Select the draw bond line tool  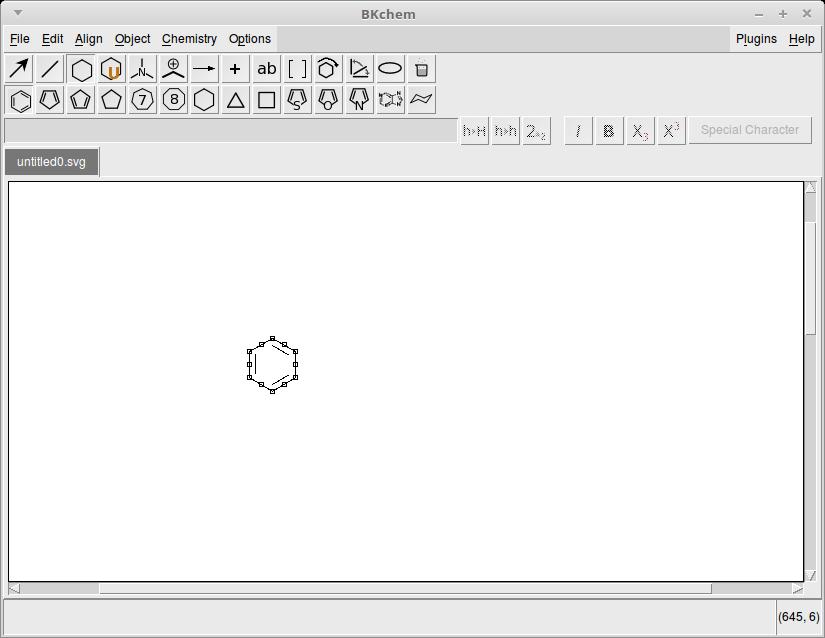[x=50, y=69]
